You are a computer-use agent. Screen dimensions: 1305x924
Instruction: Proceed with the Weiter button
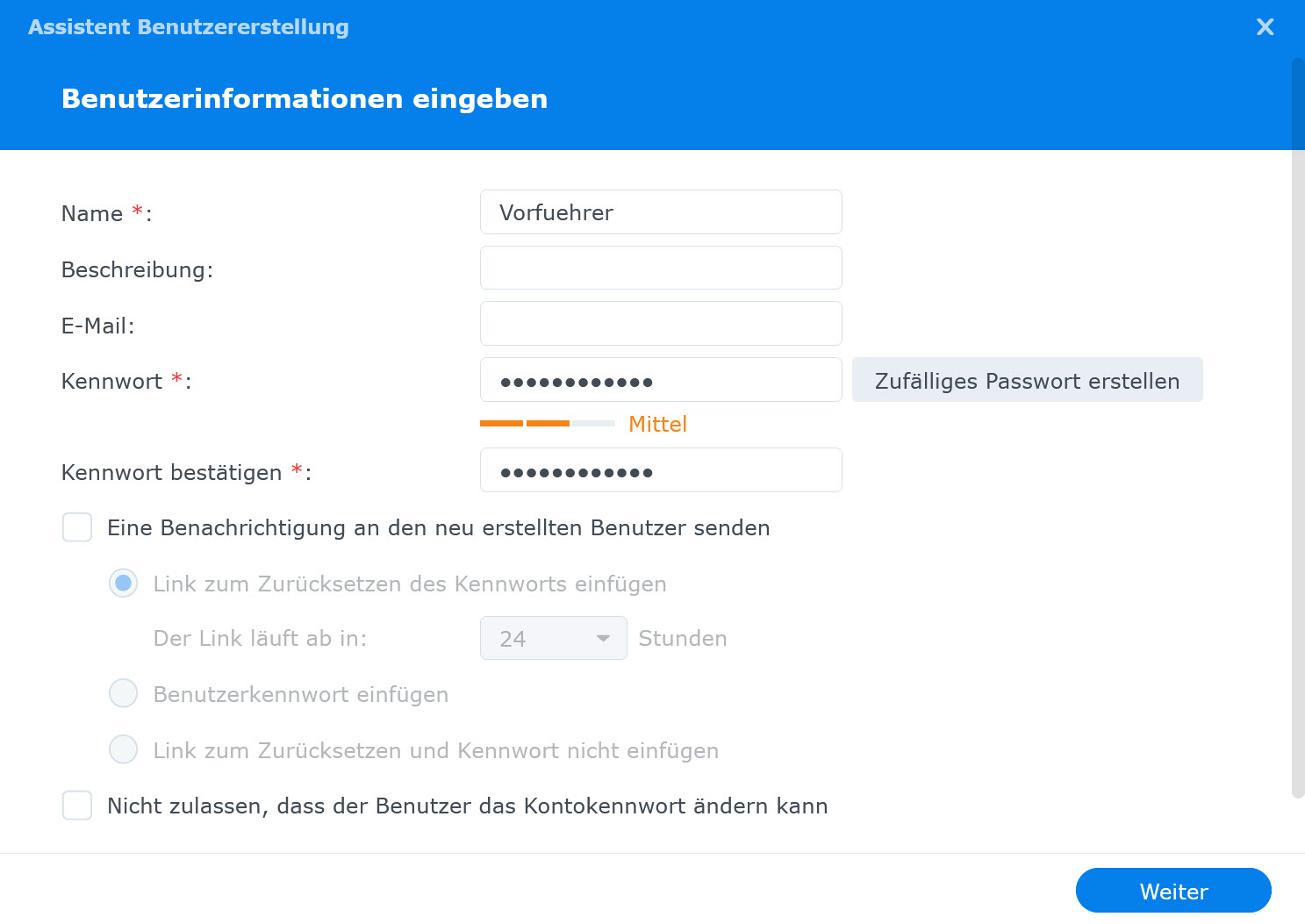1173,891
